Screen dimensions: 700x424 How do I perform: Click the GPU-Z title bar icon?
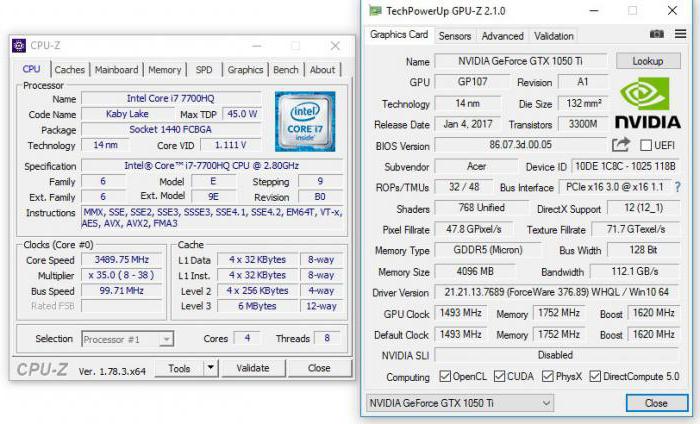click(375, 11)
